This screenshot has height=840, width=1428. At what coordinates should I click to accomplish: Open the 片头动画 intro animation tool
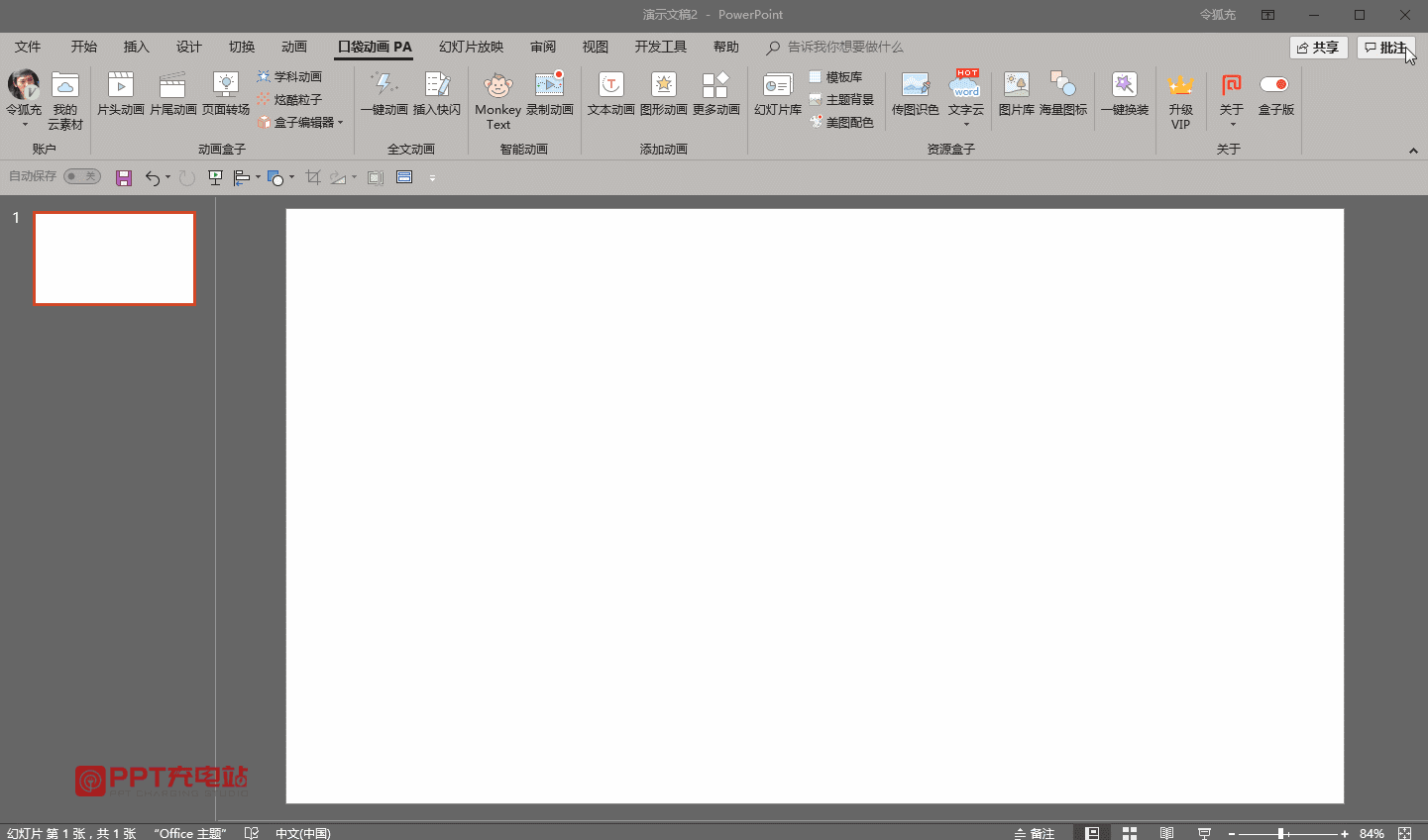point(120,94)
